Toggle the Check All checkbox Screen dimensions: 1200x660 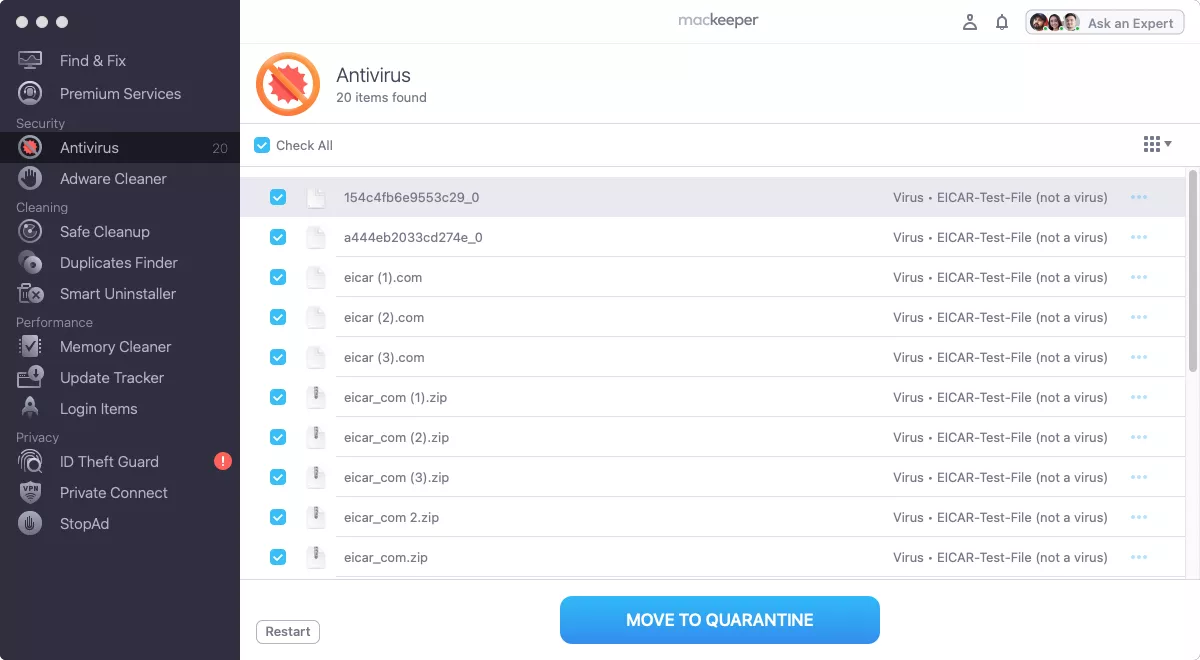[x=261, y=145]
